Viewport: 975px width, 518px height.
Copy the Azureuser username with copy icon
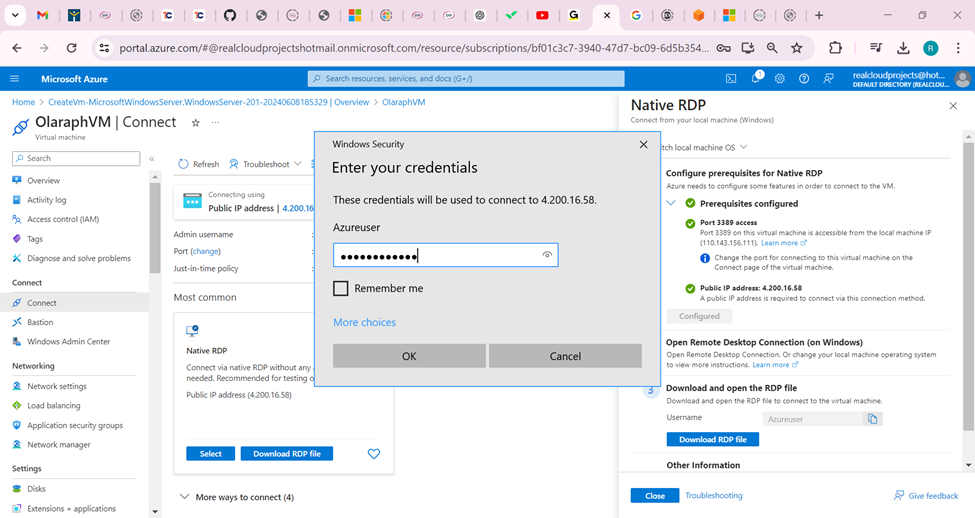[872, 419]
